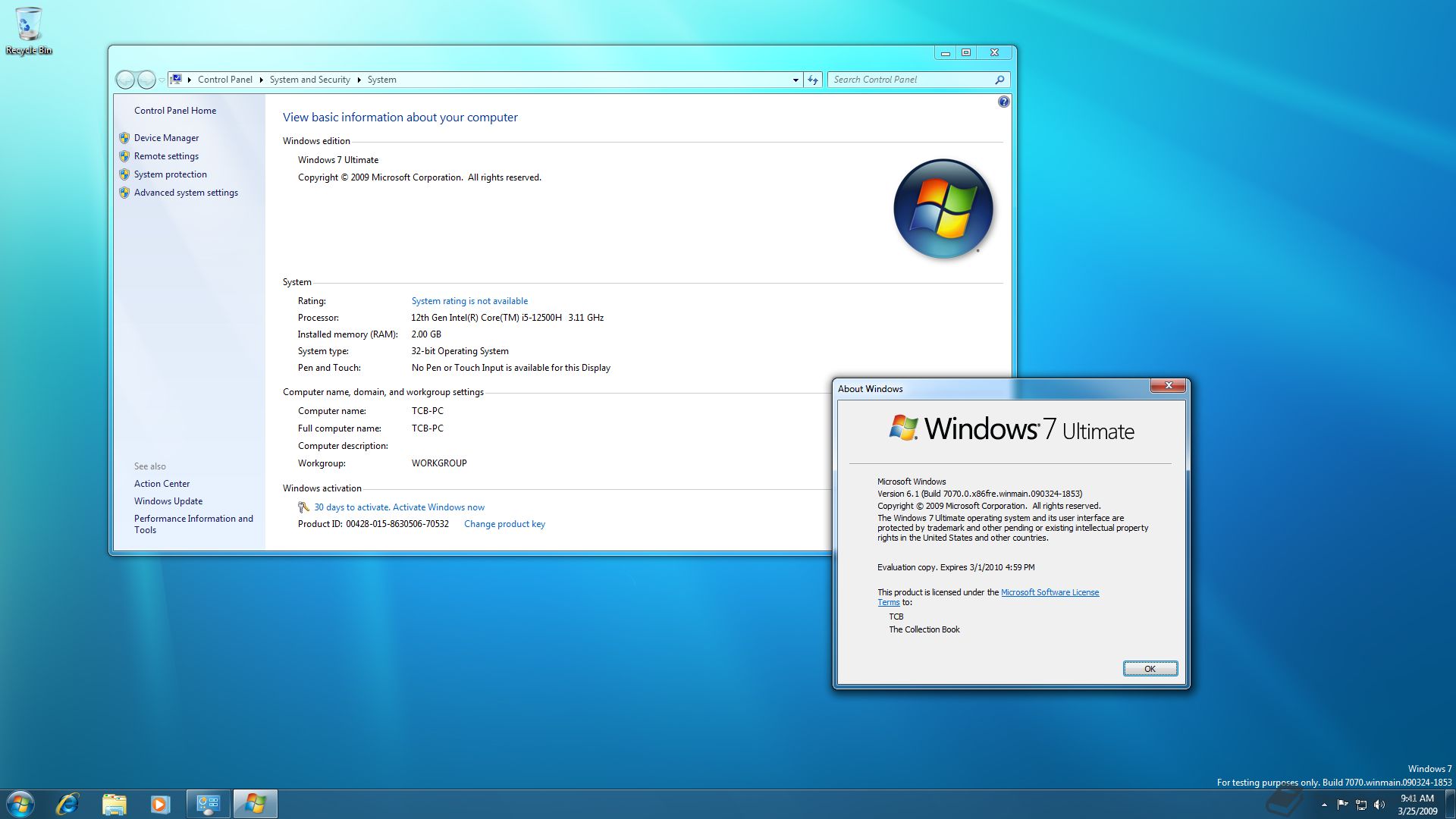Click the shield icon beside System protection
This screenshot has height=819, width=1456.
[124, 174]
